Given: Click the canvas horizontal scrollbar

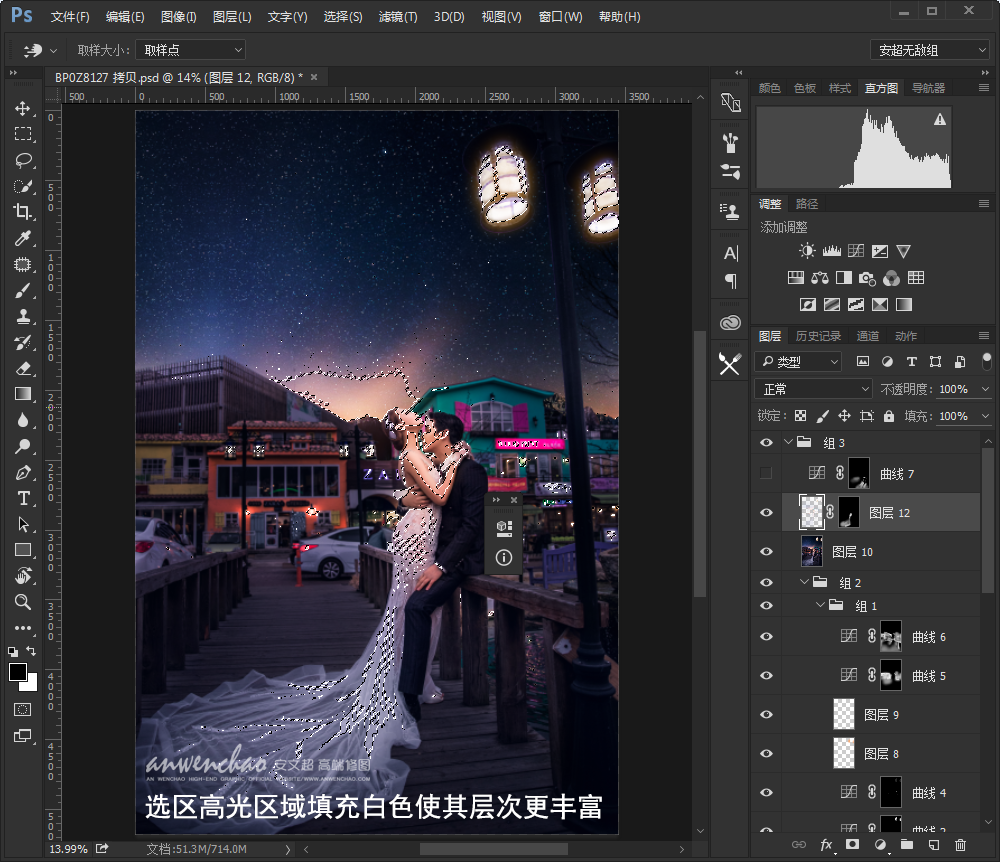Looking at the screenshot, I should coord(494,849).
